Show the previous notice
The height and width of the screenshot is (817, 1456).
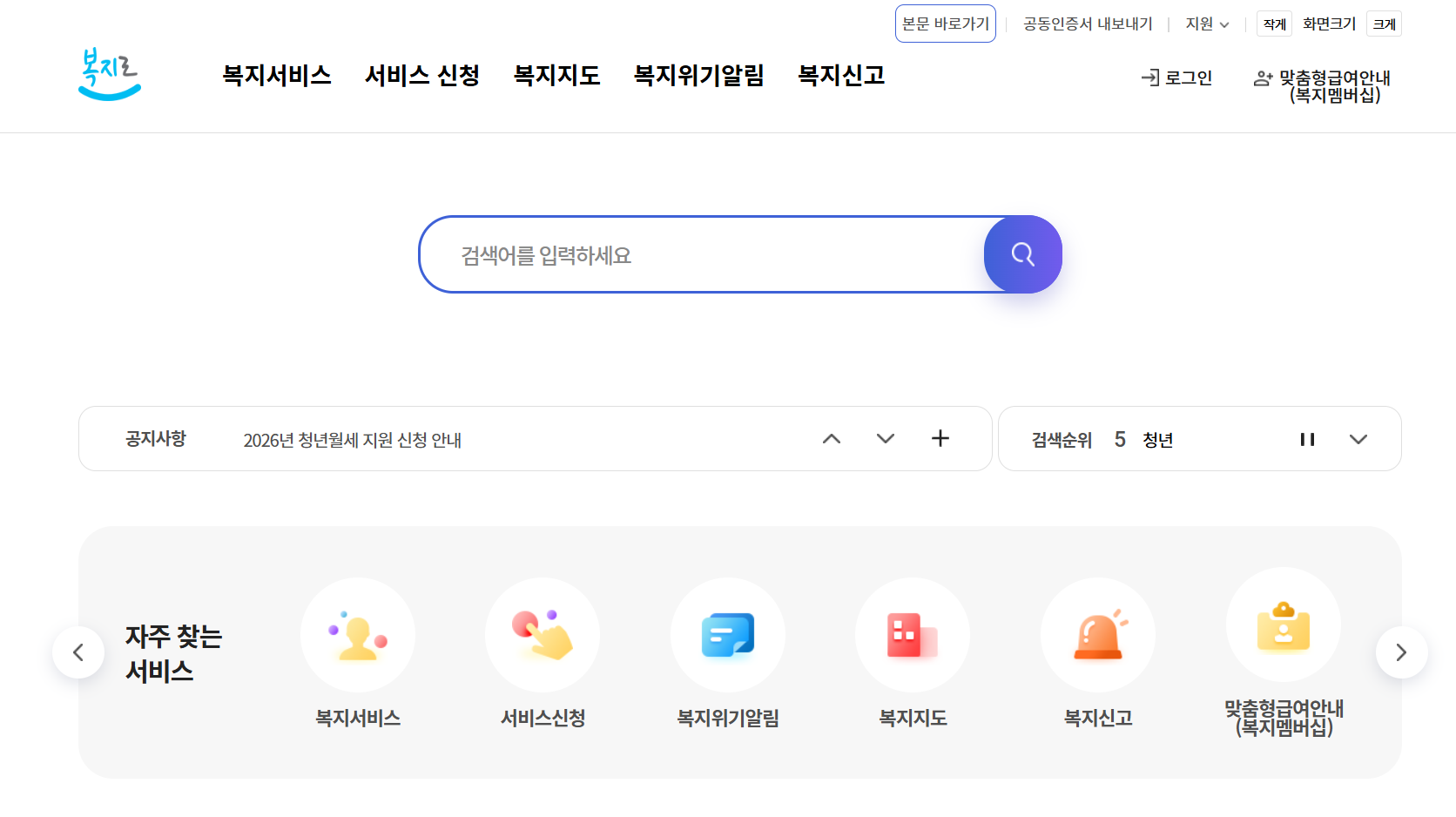tap(832, 438)
